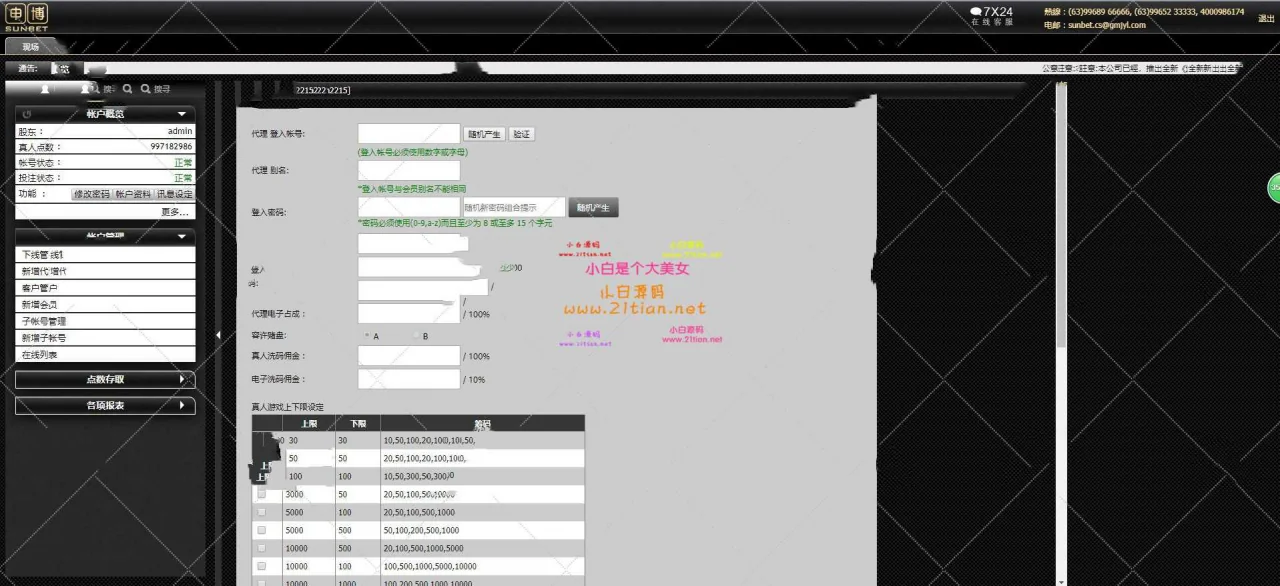Click the first user silhouette icon above sidebar
Screen dimensions: 1280x586
point(44,89)
